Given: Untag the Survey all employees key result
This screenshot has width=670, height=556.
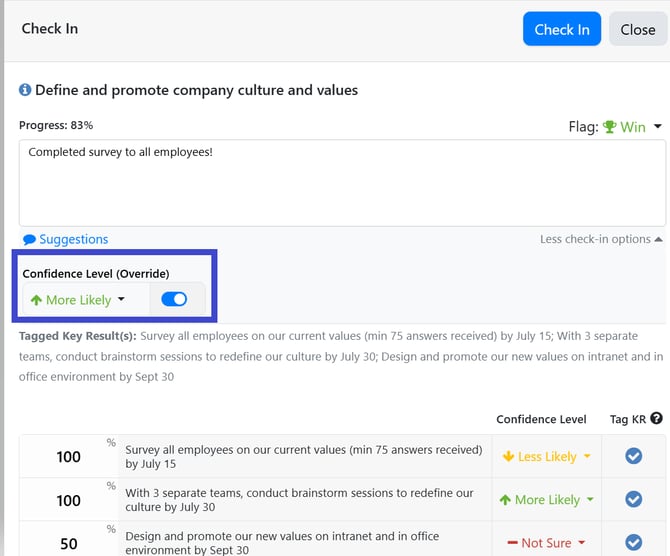Looking at the screenshot, I should tap(633, 456).
